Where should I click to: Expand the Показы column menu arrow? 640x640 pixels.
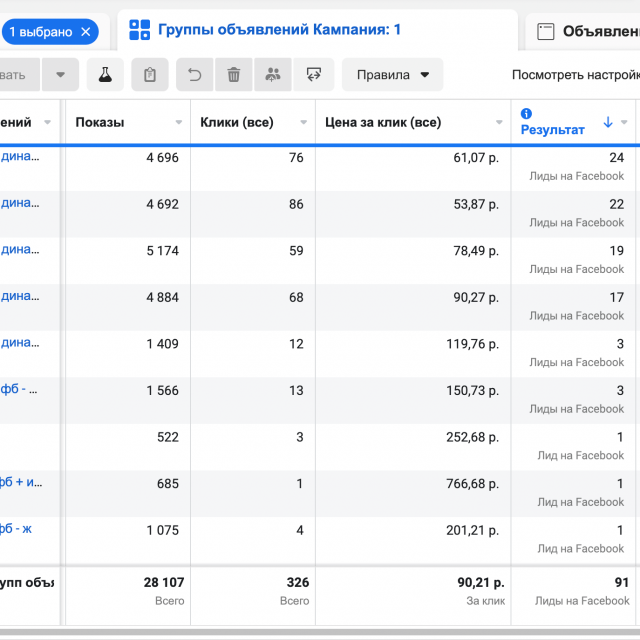coord(179,123)
